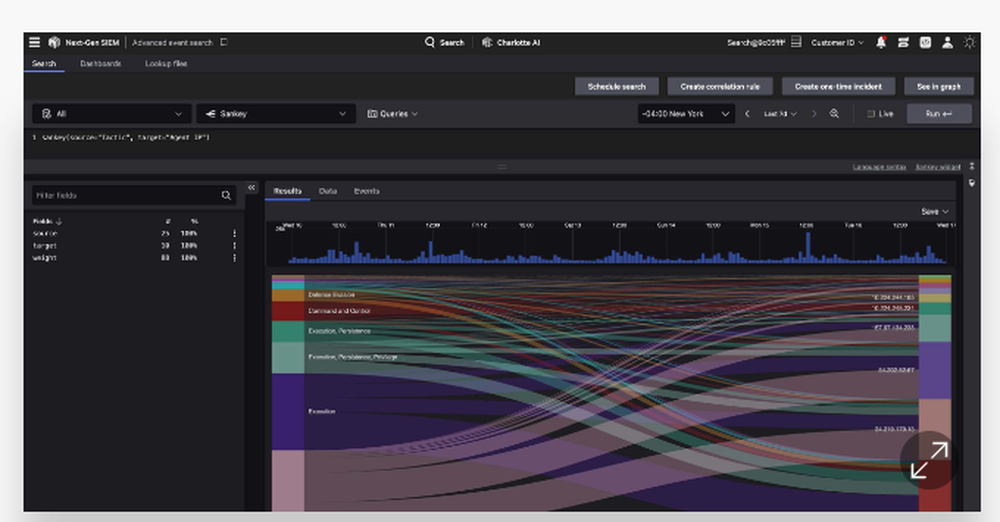
Task: Click the bookmark icon beside Advanced event search
Action: coord(224,42)
